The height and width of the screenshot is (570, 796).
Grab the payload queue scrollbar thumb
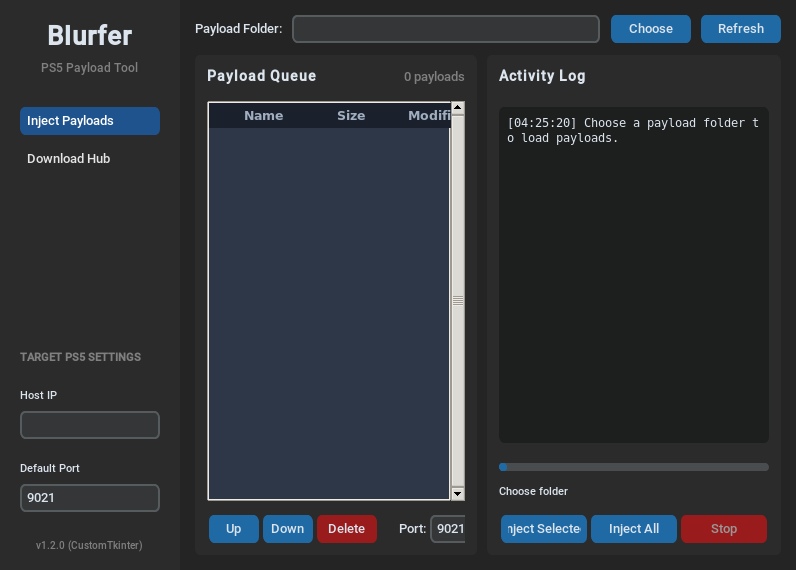458,301
